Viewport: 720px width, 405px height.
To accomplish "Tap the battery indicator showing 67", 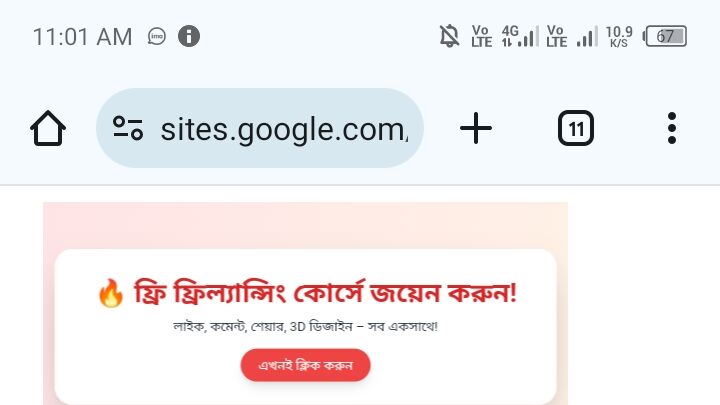I will (x=665, y=36).
